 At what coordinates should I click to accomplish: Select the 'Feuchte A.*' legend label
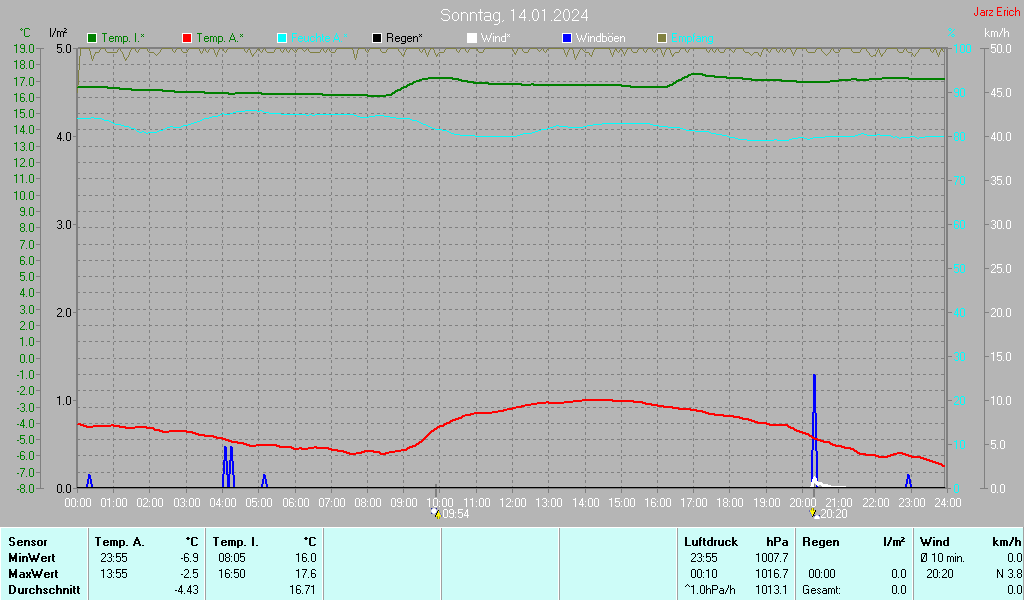click(319, 39)
